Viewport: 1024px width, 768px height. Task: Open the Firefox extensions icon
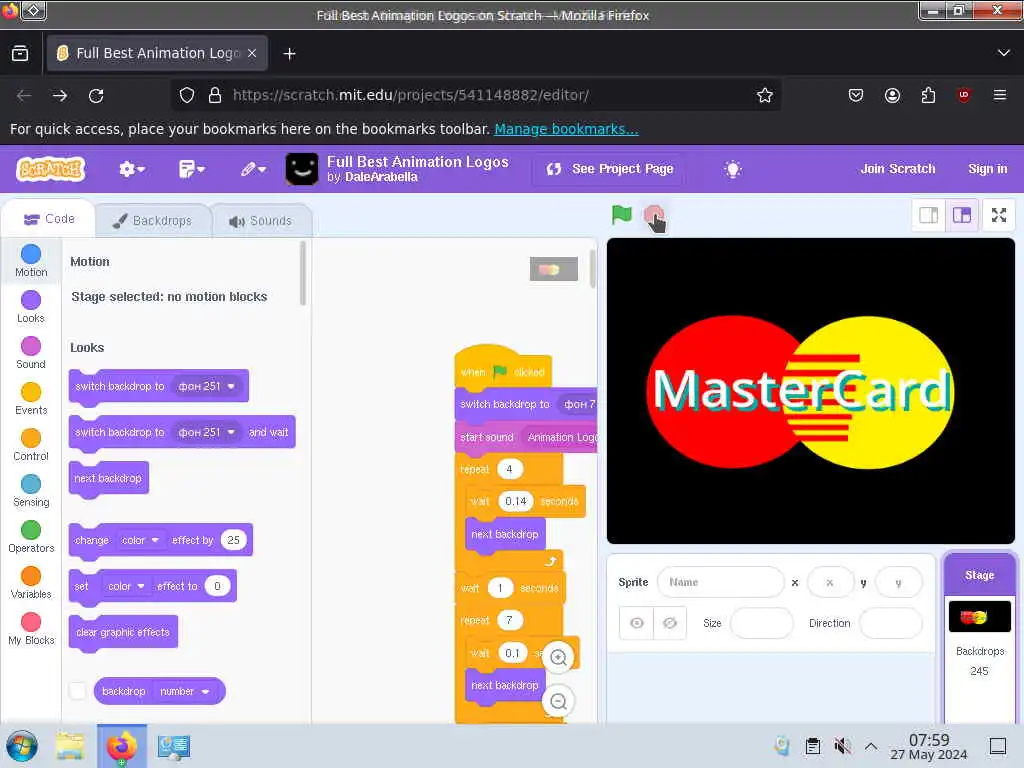pos(927,95)
